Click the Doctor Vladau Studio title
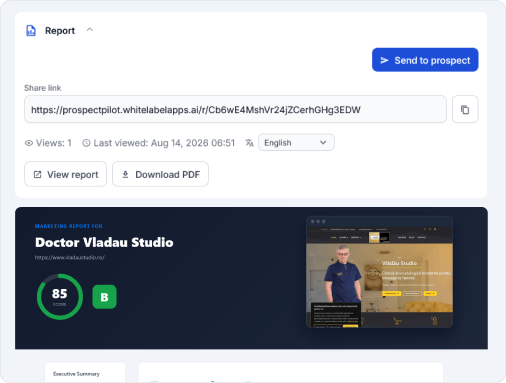This screenshot has height=383, width=506. [104, 242]
